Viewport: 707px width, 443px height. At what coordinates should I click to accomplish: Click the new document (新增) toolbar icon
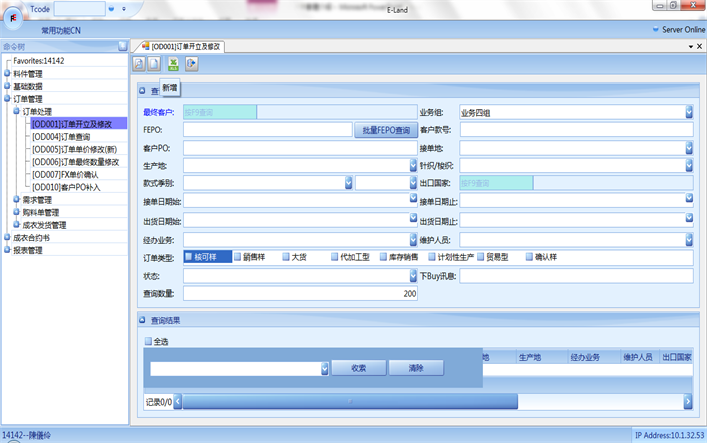pos(154,64)
